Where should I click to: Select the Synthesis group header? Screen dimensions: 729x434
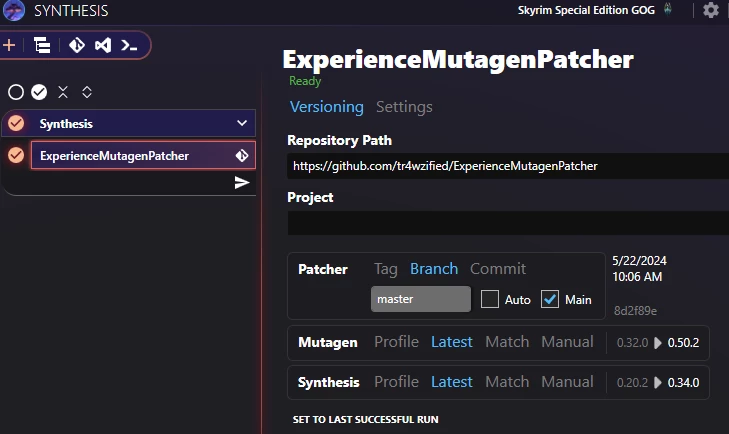tap(129, 123)
